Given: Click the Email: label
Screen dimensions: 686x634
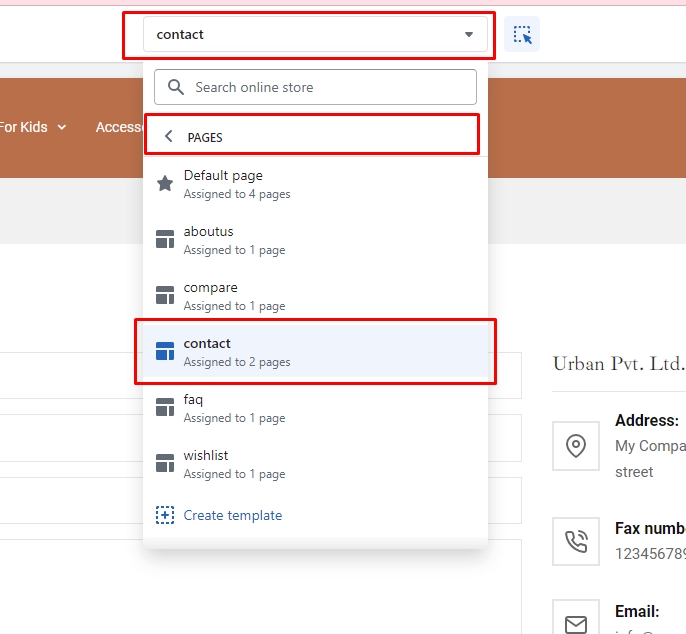Looking at the screenshot, I should coord(637,611).
